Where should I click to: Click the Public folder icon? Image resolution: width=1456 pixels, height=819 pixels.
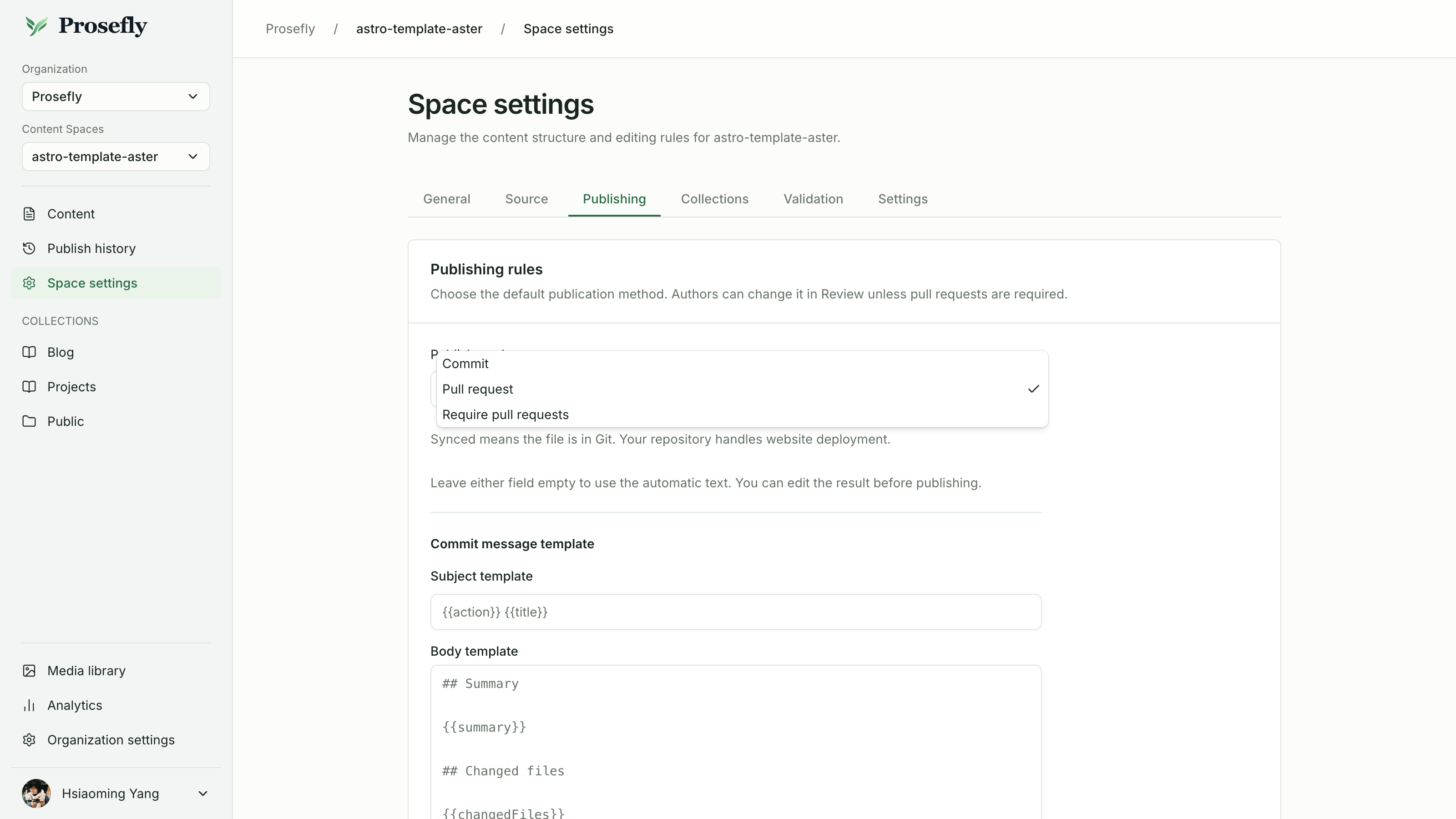pyautogui.click(x=30, y=421)
